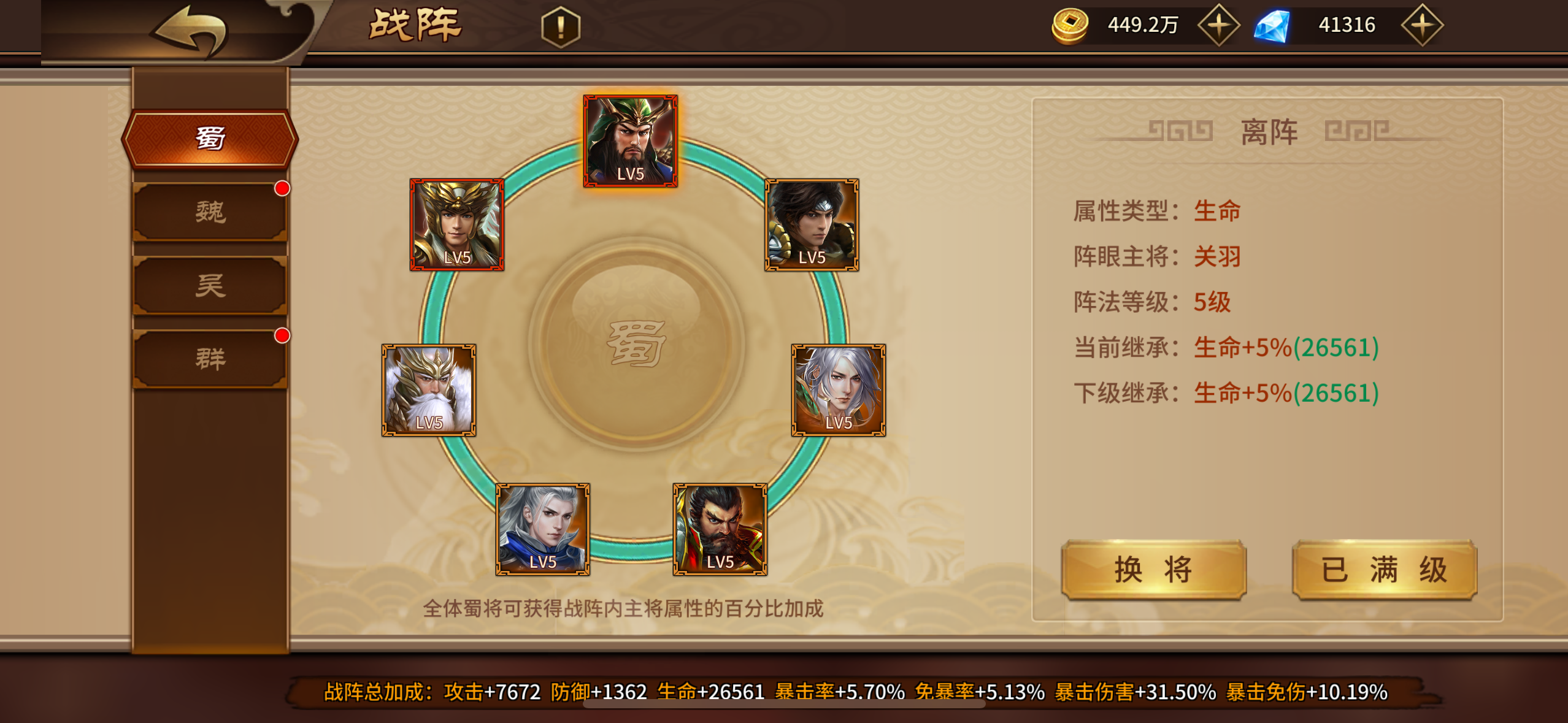This screenshot has width=1568, height=723.
Task: Select Guan Yu portrait at top
Action: pos(631,141)
